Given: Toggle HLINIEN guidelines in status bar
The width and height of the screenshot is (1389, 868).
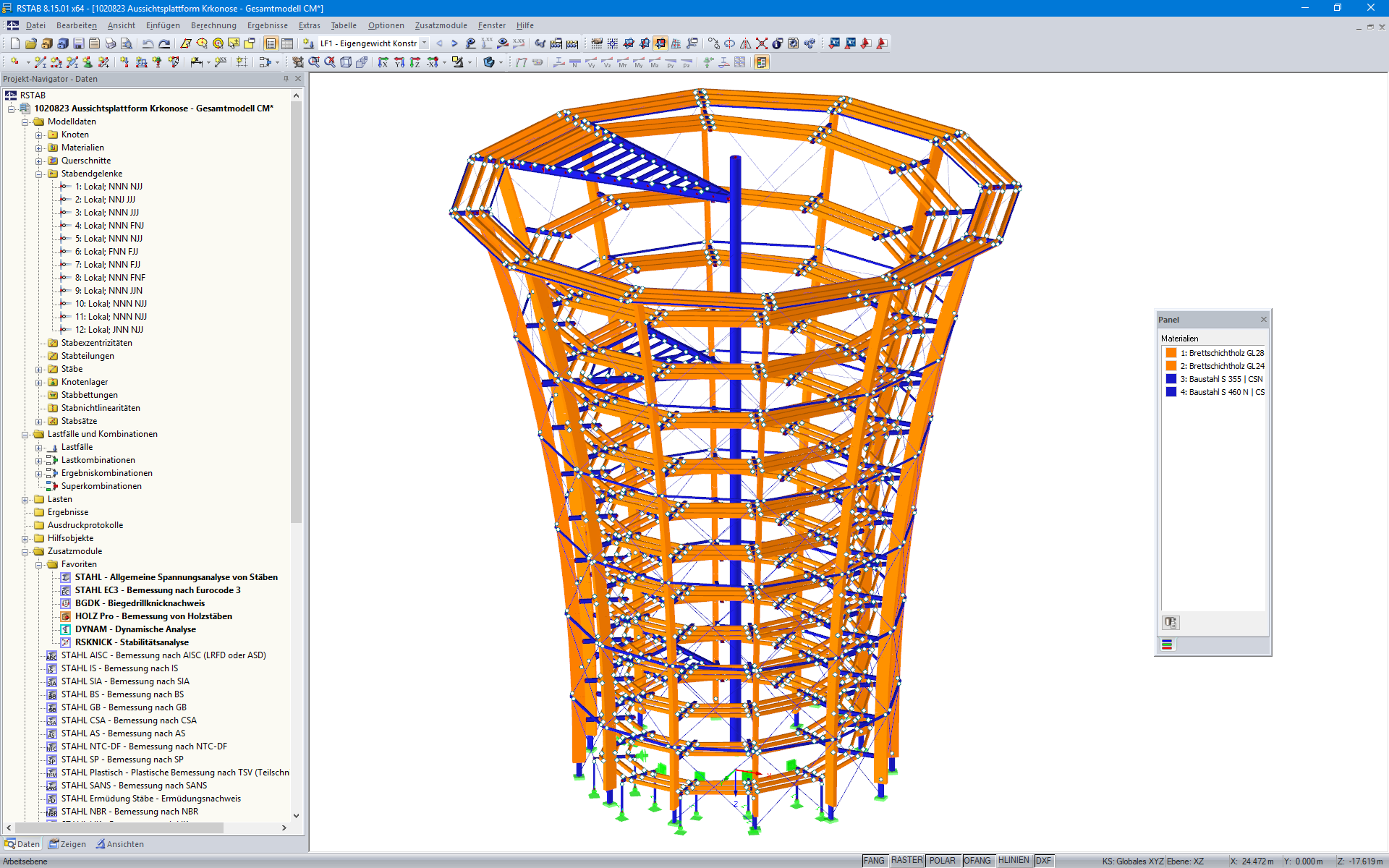Looking at the screenshot, I should point(1014,861).
